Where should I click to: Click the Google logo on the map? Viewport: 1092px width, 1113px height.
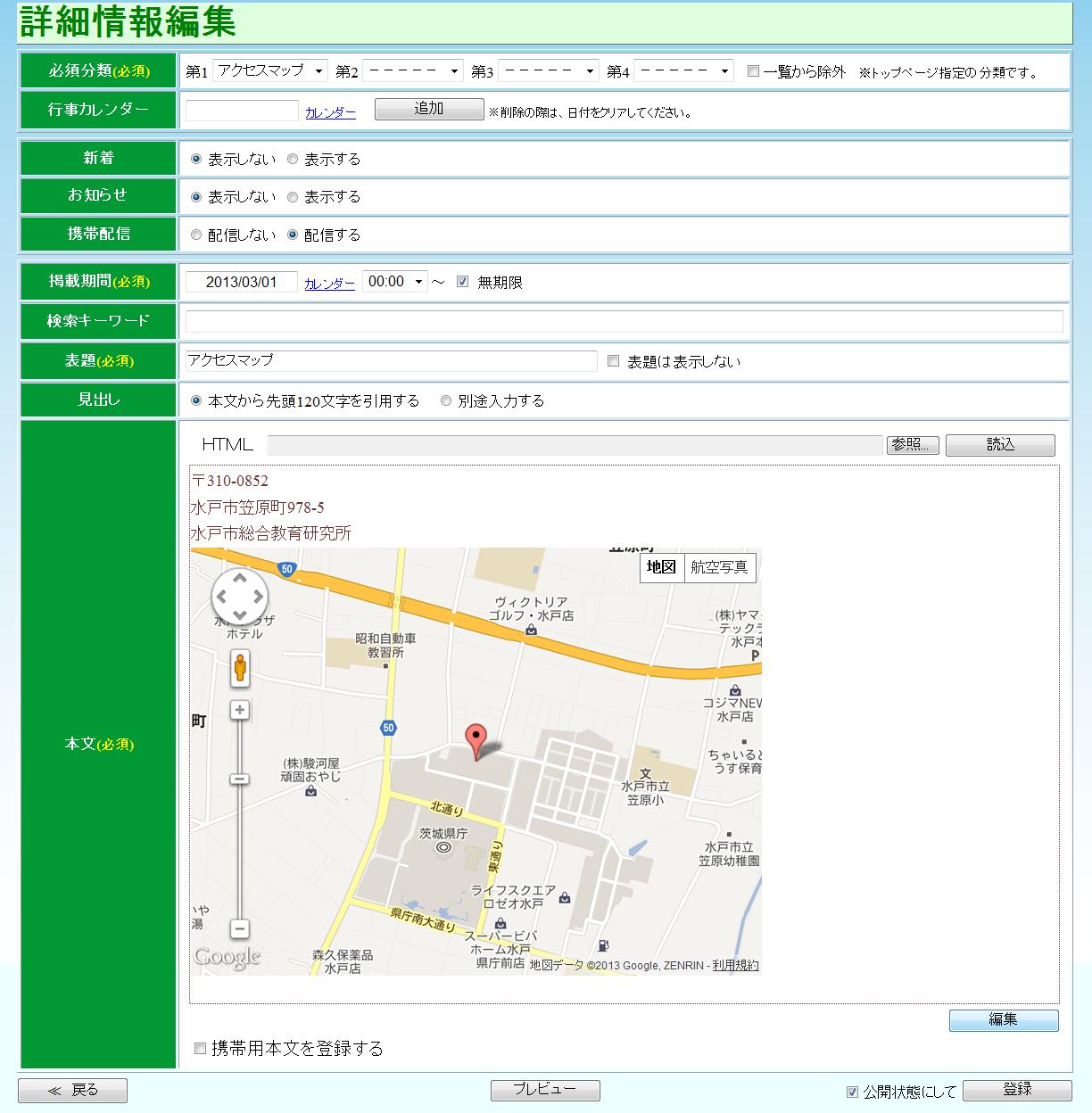(x=227, y=958)
